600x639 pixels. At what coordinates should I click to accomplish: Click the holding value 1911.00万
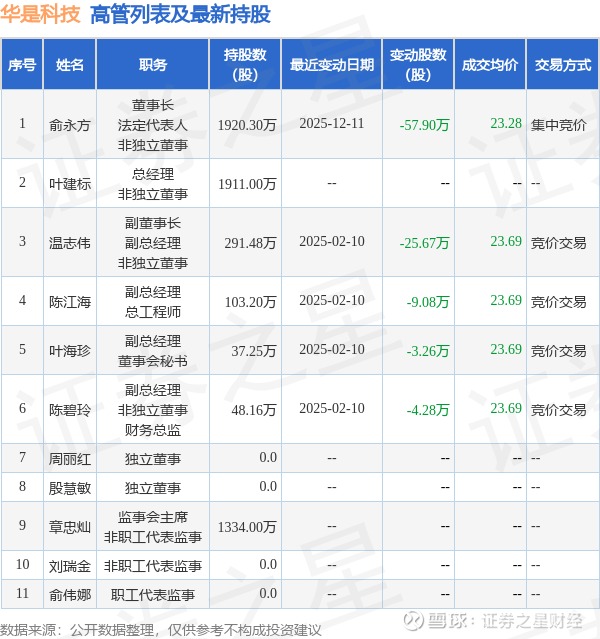(x=247, y=184)
